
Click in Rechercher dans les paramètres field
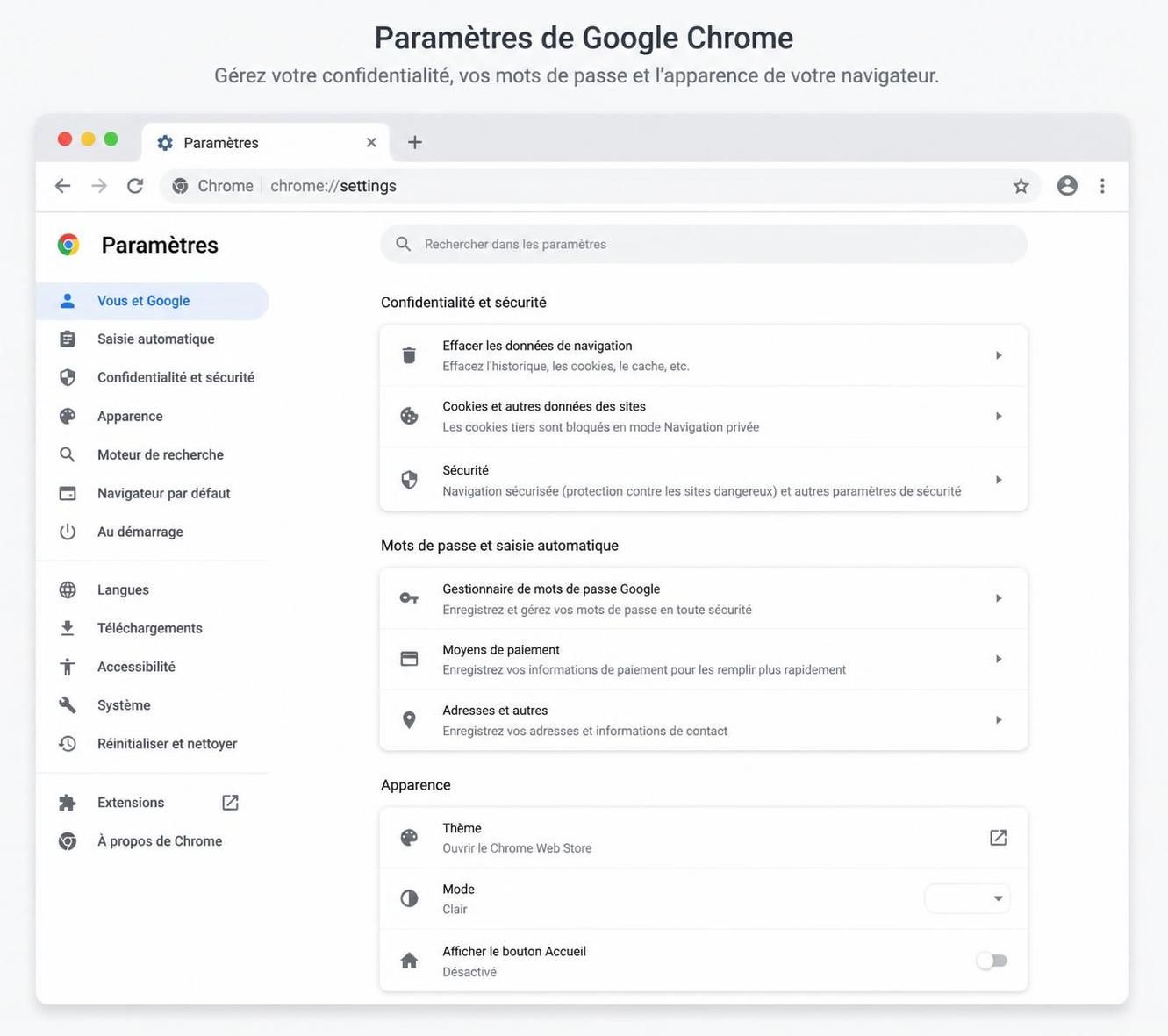[704, 244]
